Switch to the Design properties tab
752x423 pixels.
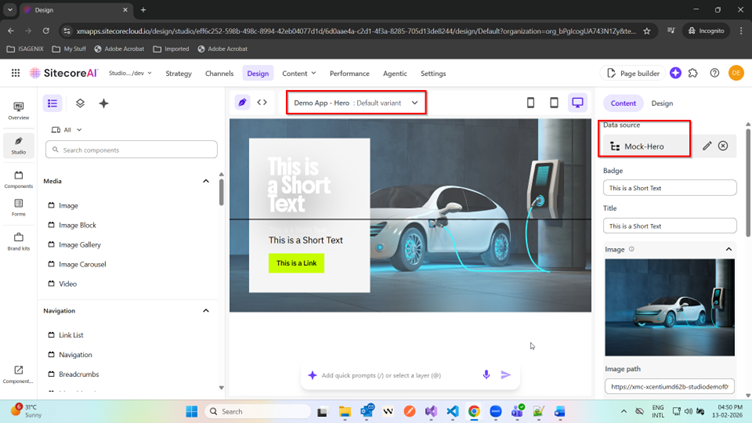662,103
